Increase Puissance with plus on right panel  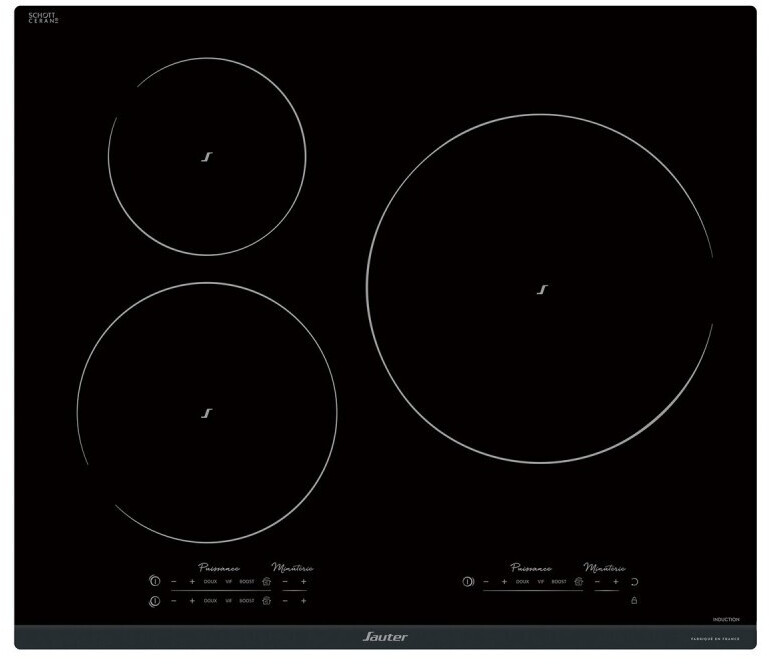504,581
